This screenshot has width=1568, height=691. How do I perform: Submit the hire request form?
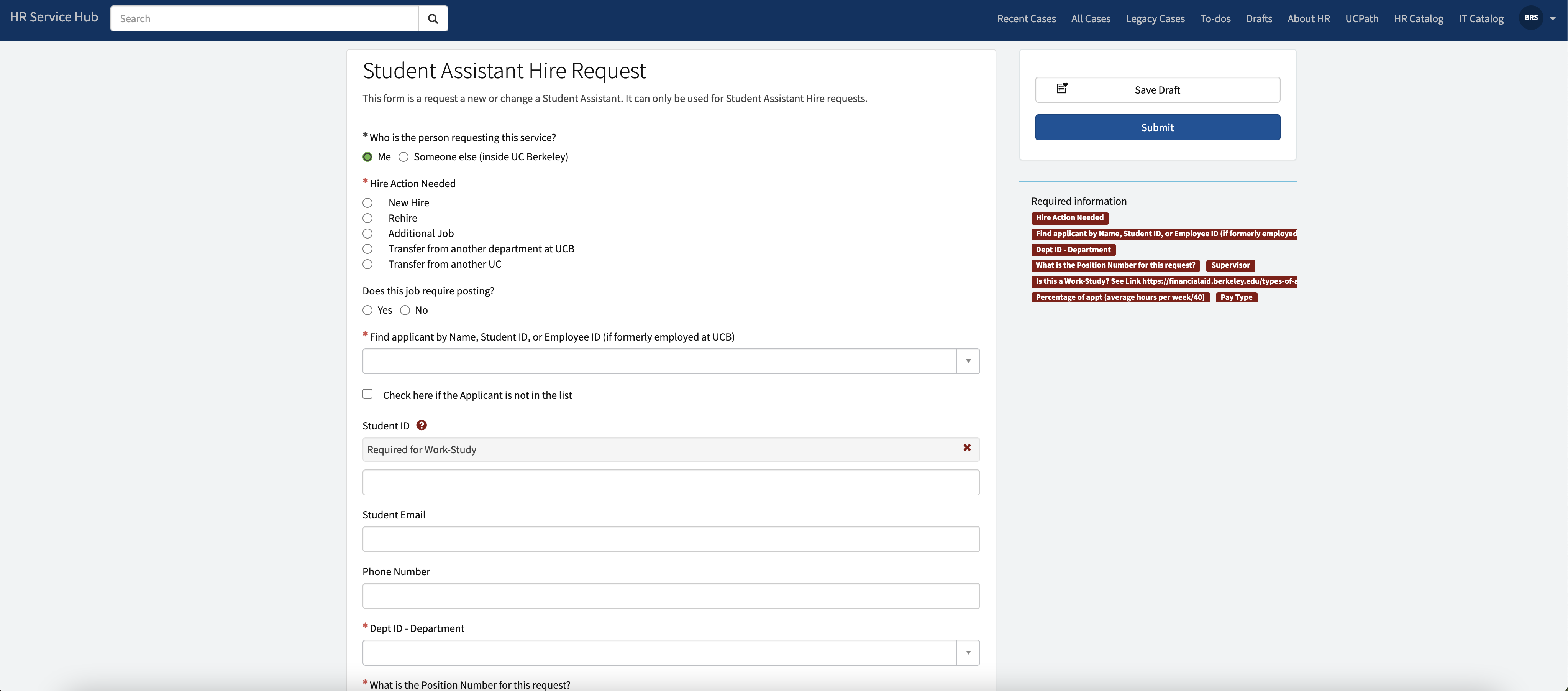[x=1157, y=127]
